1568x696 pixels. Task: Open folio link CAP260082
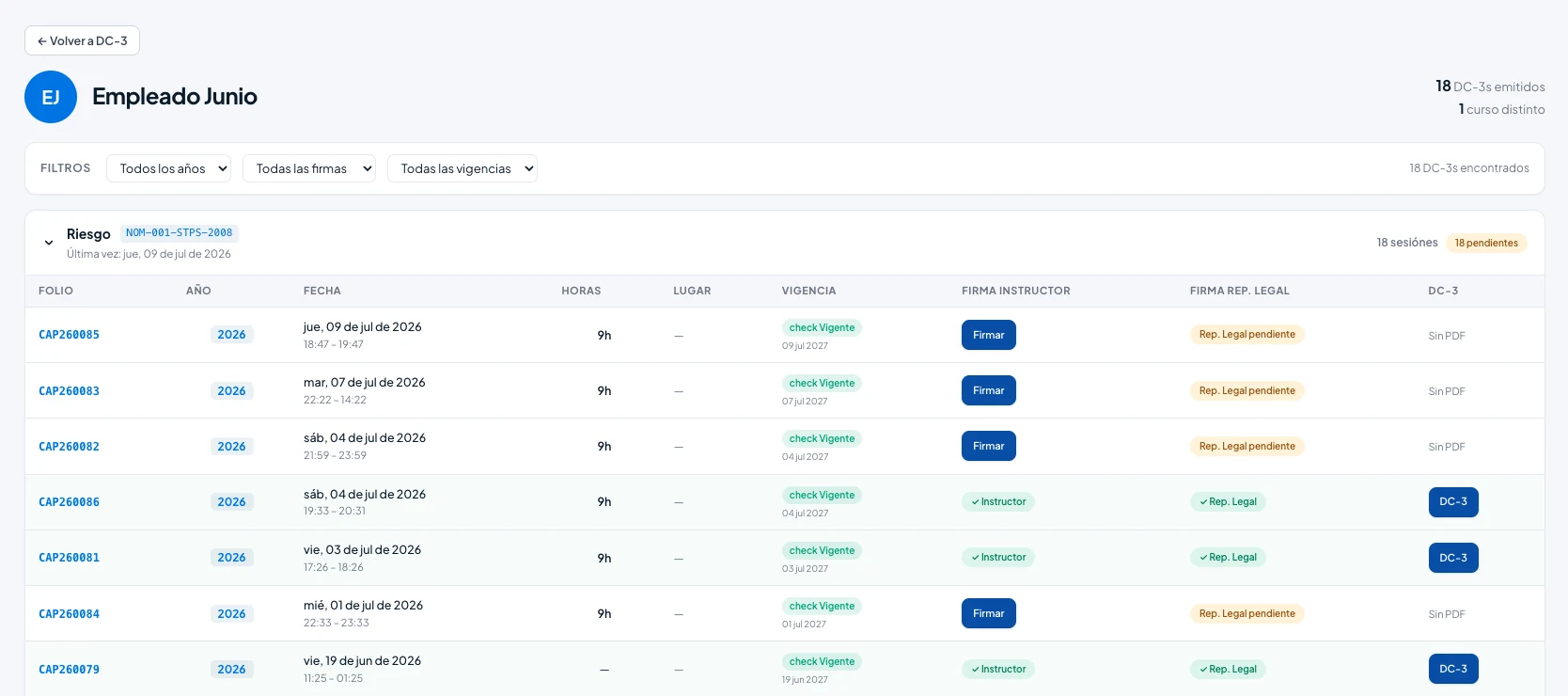pos(69,447)
